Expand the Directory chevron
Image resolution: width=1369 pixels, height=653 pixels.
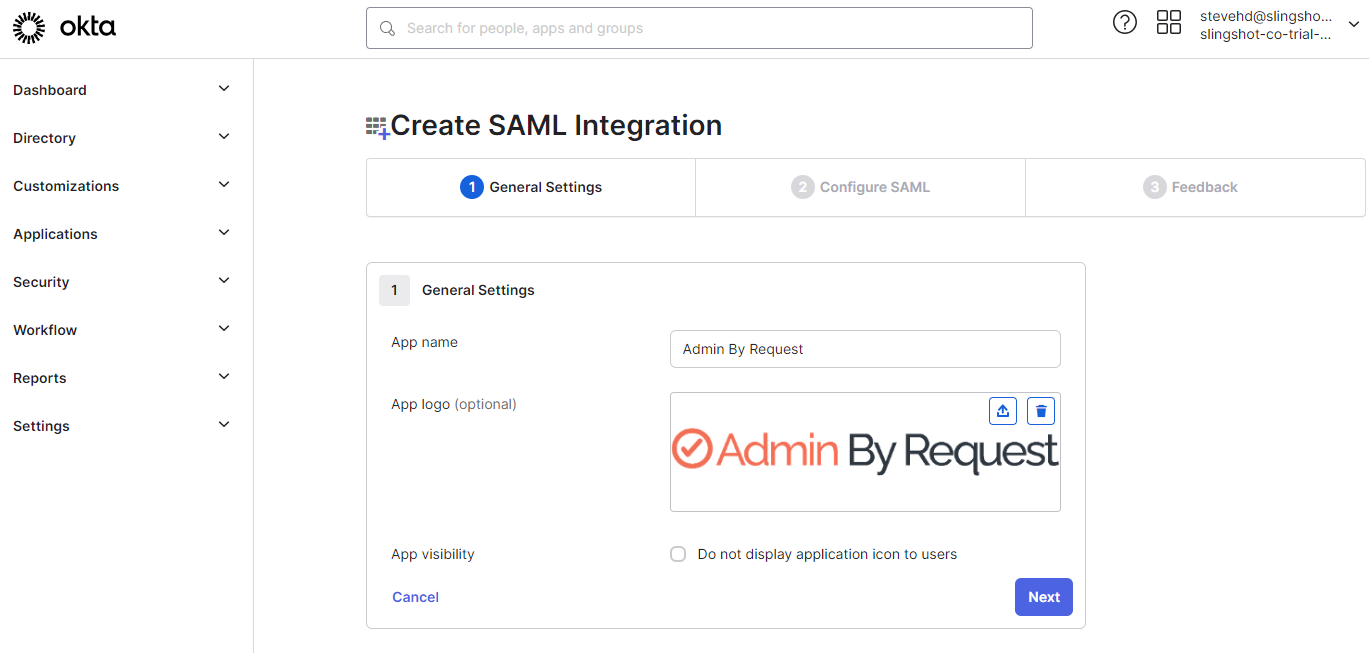click(x=224, y=137)
